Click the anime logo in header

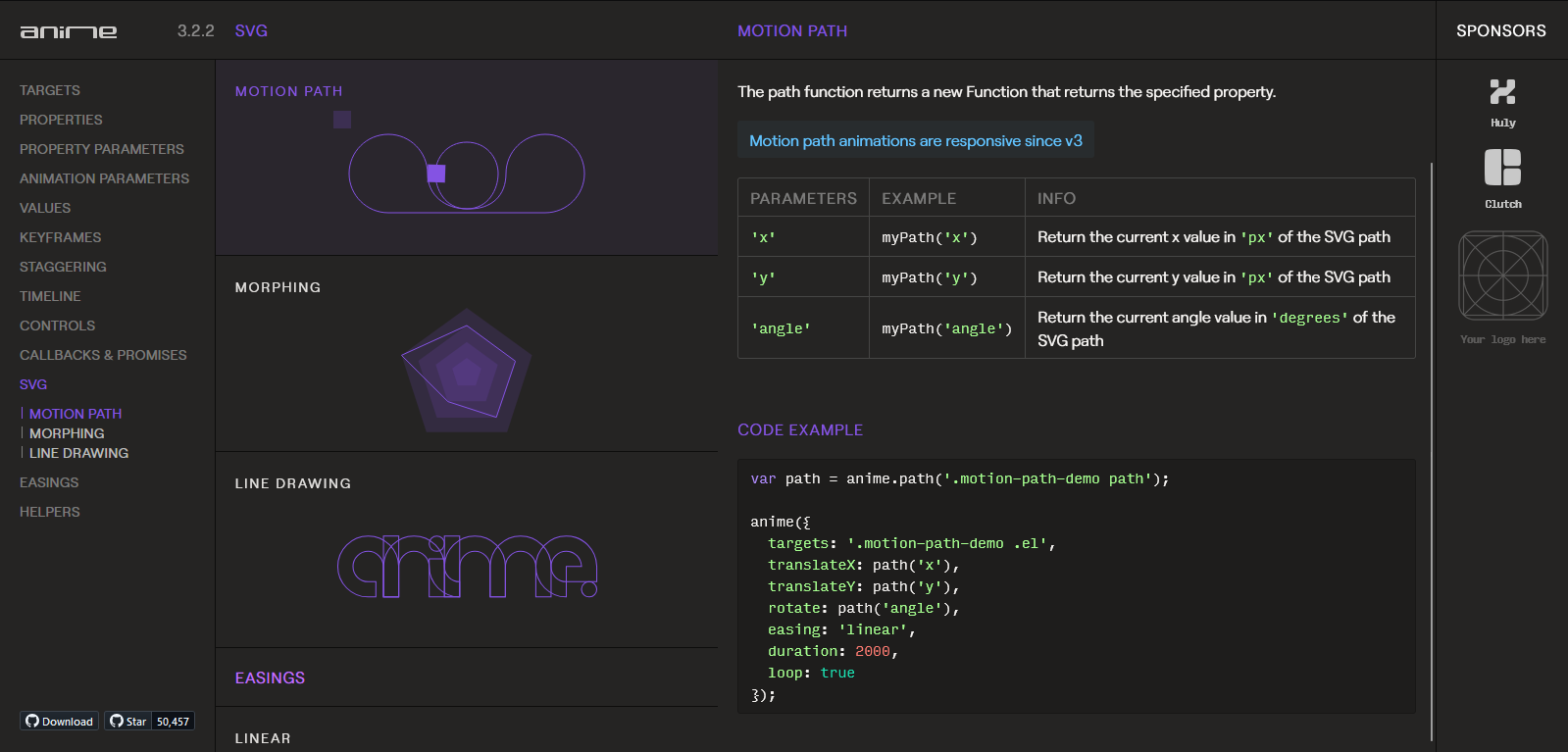point(69,31)
